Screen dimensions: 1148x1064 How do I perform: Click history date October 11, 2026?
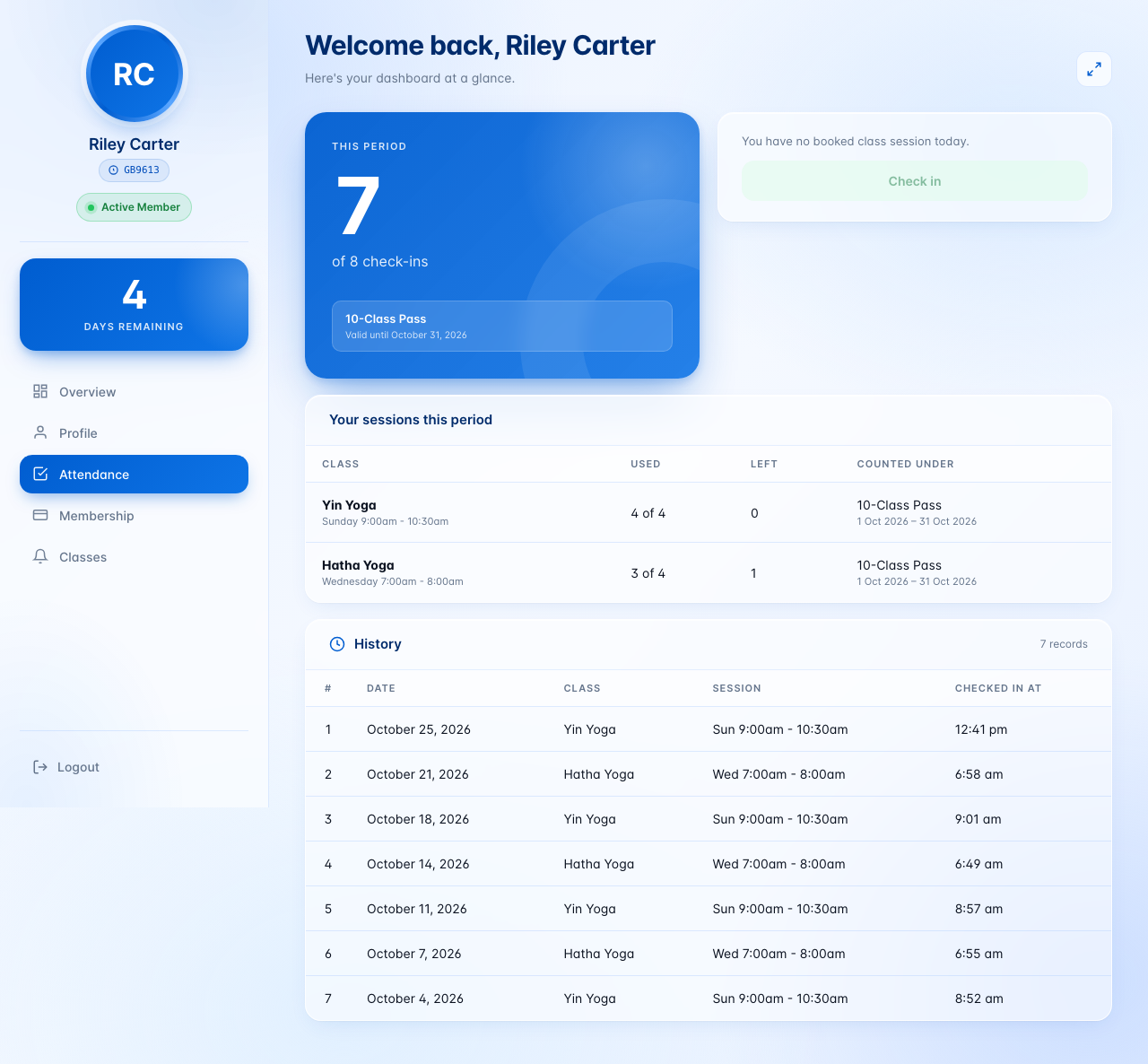click(x=417, y=909)
